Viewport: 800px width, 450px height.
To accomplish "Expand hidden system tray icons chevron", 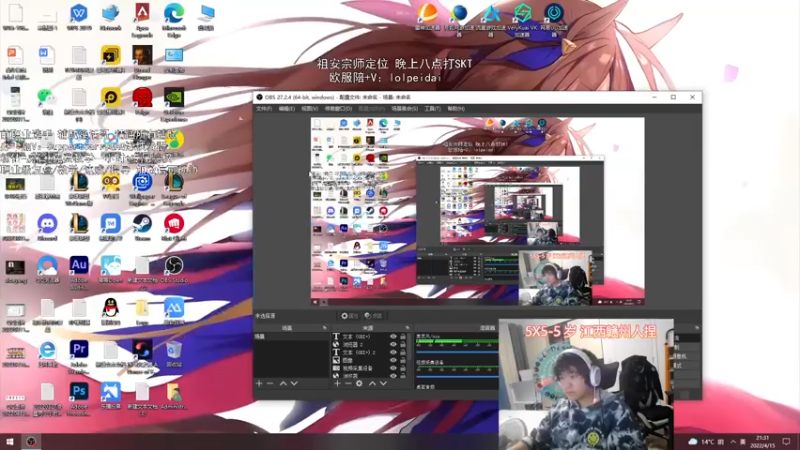I will (x=733, y=441).
